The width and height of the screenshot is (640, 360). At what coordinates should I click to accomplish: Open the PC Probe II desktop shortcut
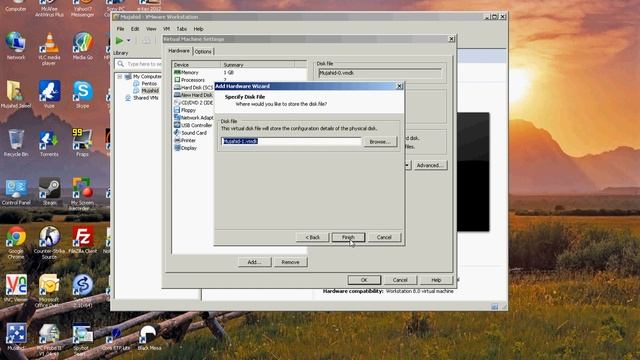(x=49, y=339)
